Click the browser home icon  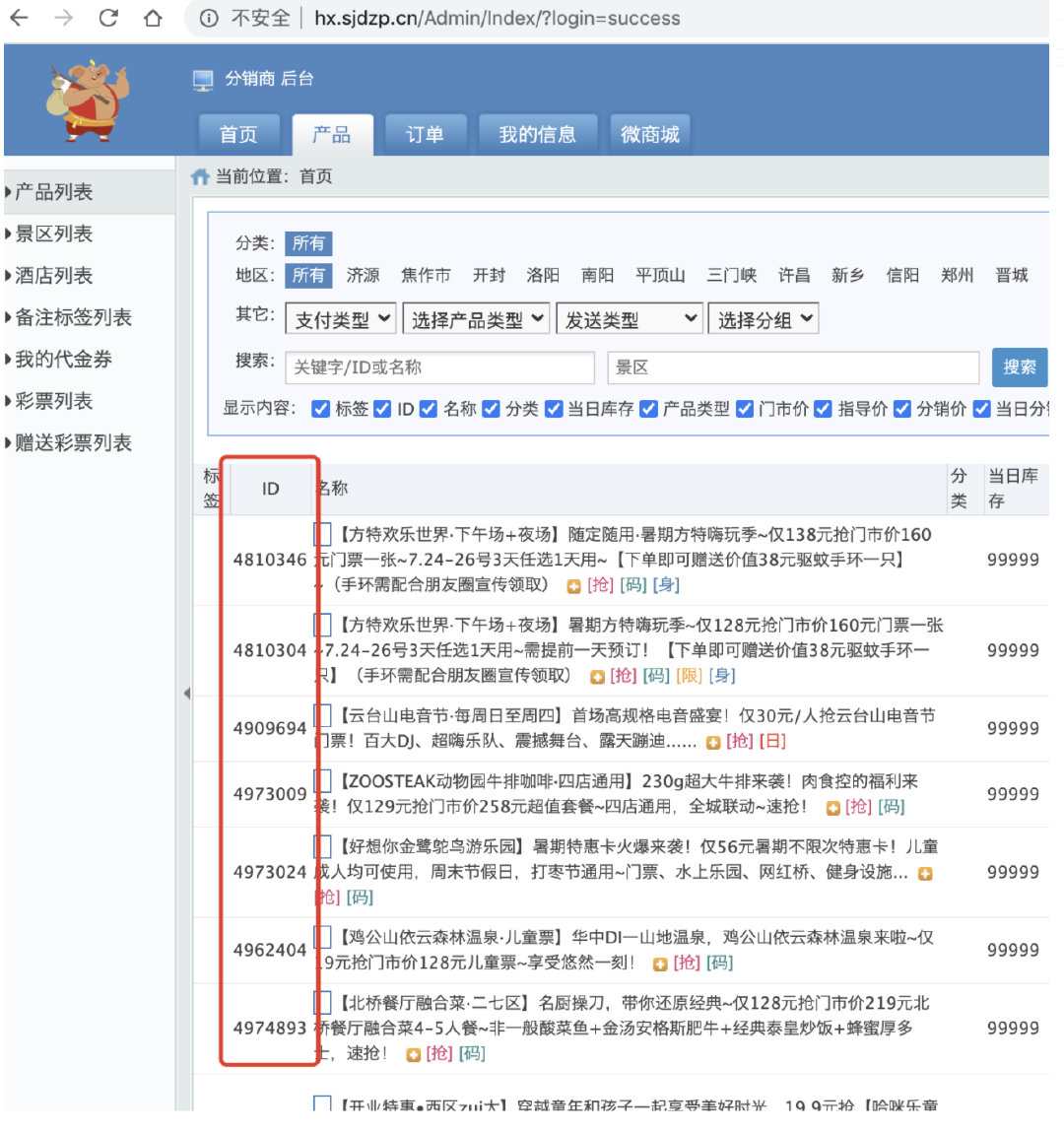tap(153, 18)
